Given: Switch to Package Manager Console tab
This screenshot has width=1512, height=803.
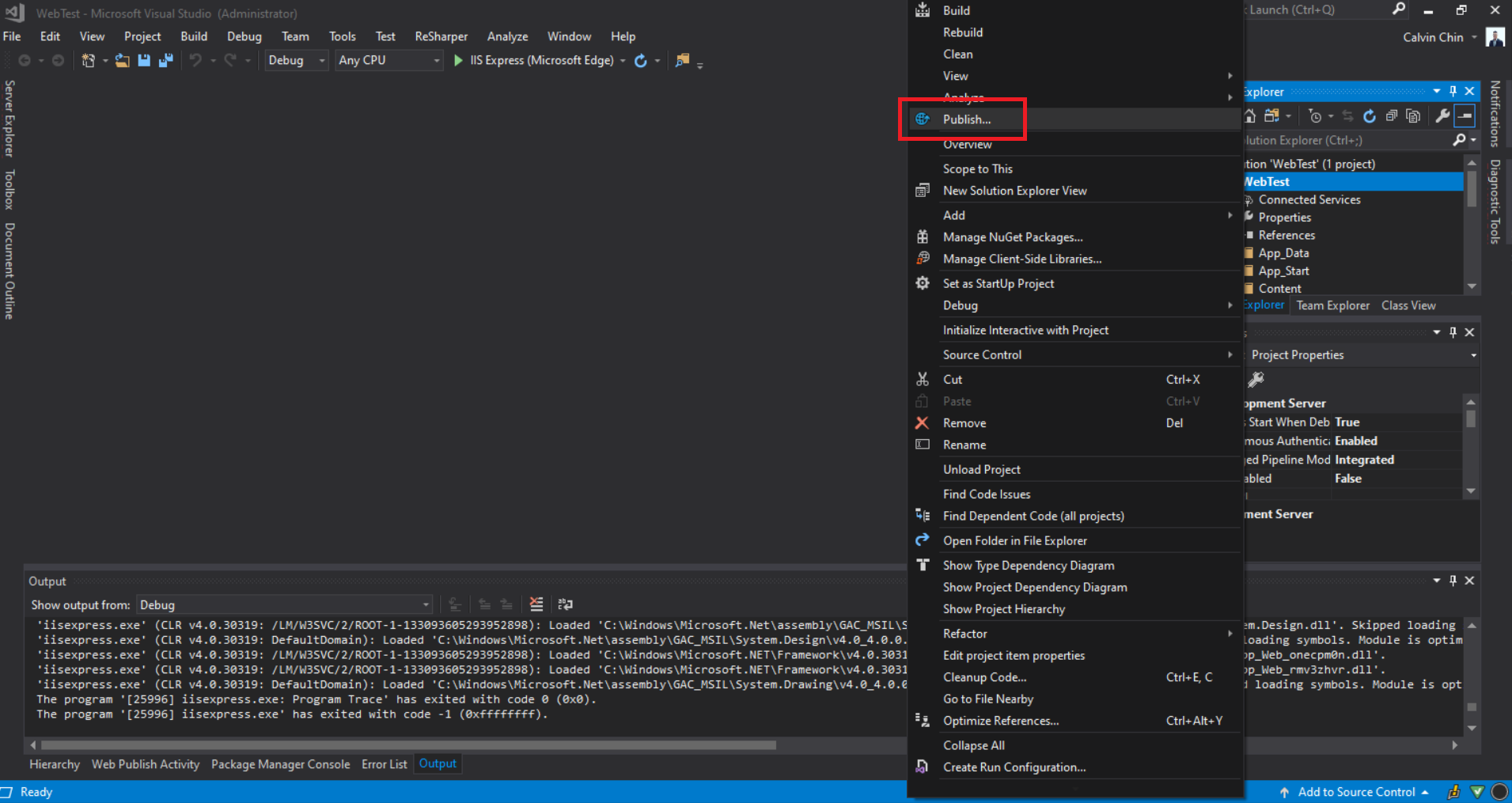Looking at the screenshot, I should coord(280,764).
